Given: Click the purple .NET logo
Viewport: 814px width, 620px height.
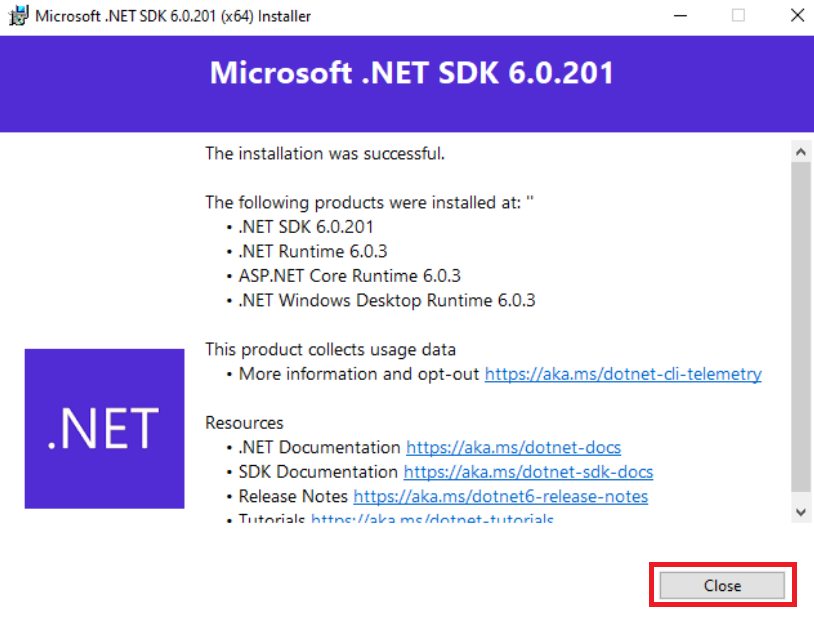Looking at the screenshot, I should [x=105, y=428].
